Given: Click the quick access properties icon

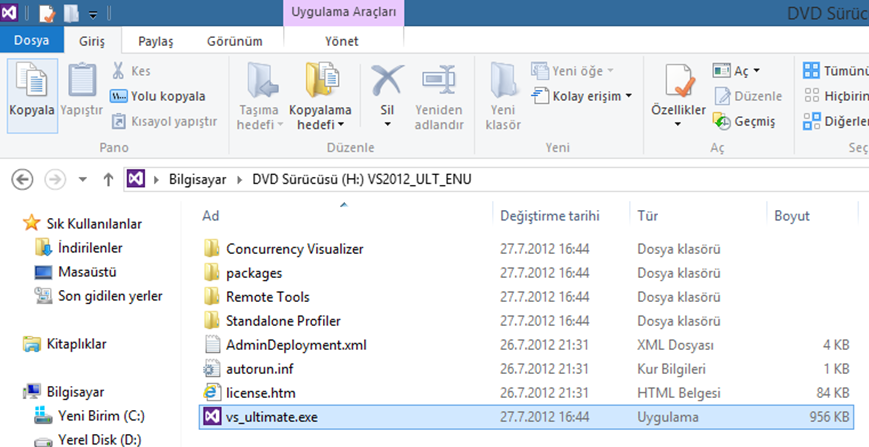Looking at the screenshot, I should [47, 13].
